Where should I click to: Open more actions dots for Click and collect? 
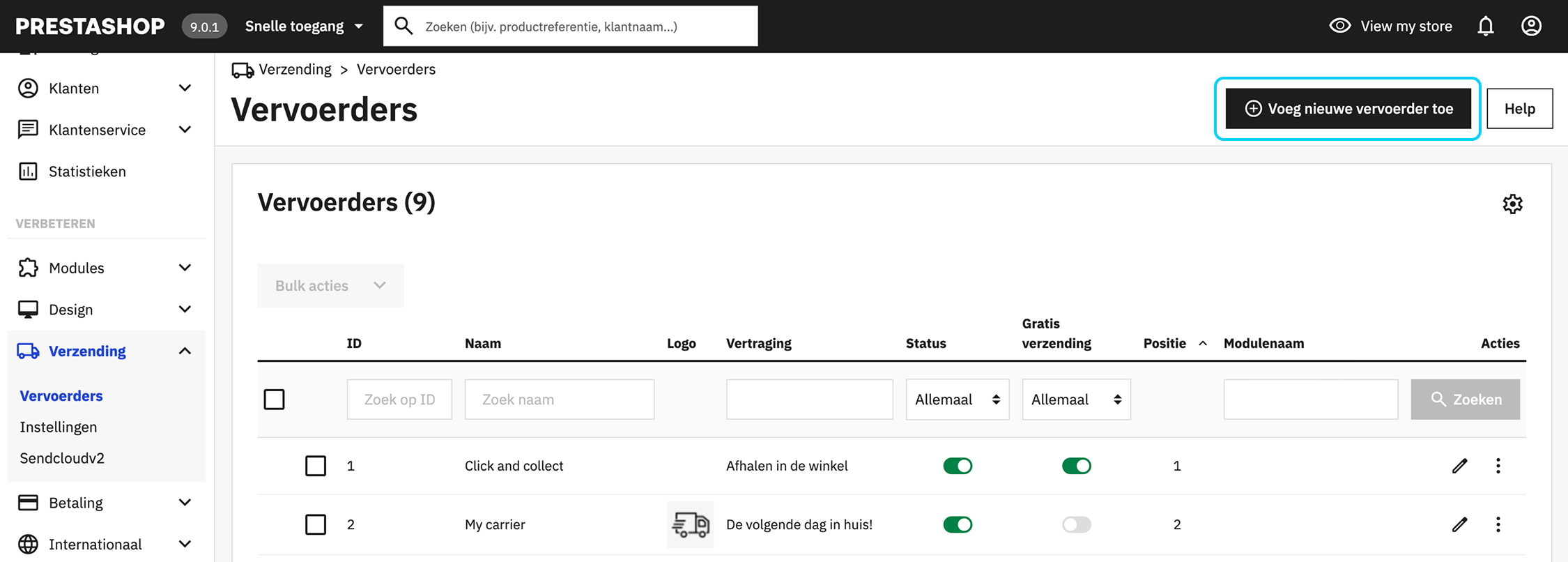1498,466
